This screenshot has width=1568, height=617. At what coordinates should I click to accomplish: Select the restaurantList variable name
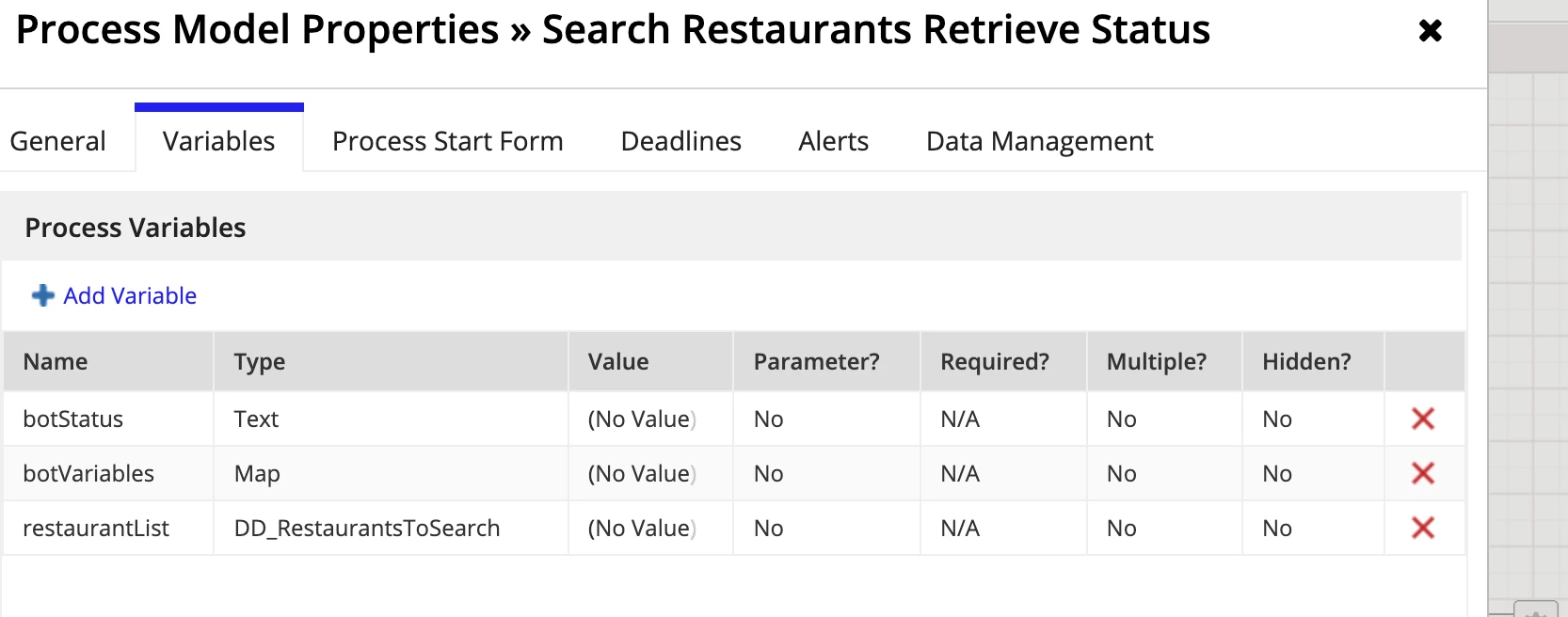click(x=96, y=528)
